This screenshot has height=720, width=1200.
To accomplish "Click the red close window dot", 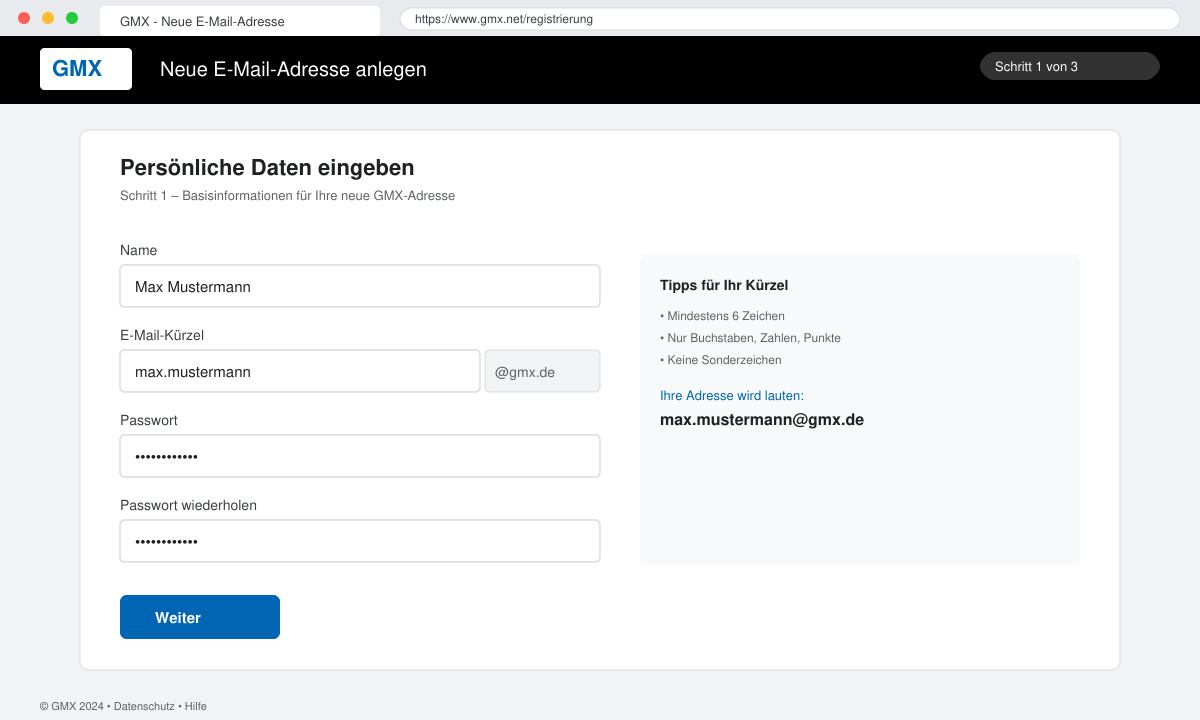I will point(24,18).
